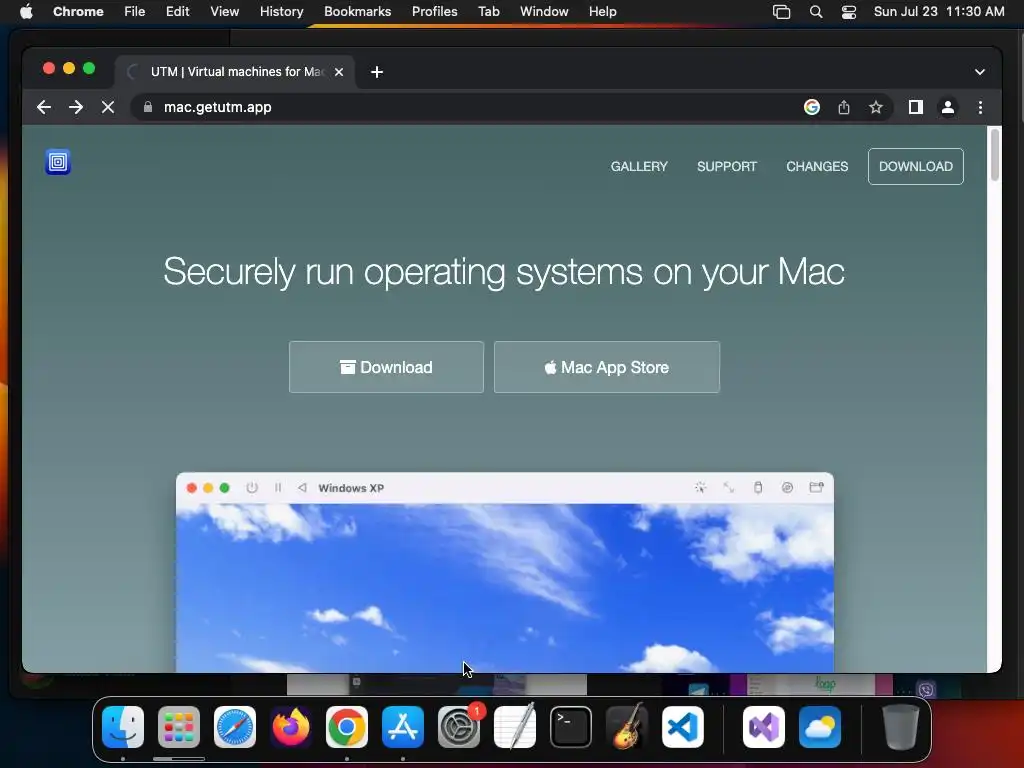Viewport: 1024px width, 768px height.
Task: Open Chrome three-dot menu
Action: pos(980,107)
